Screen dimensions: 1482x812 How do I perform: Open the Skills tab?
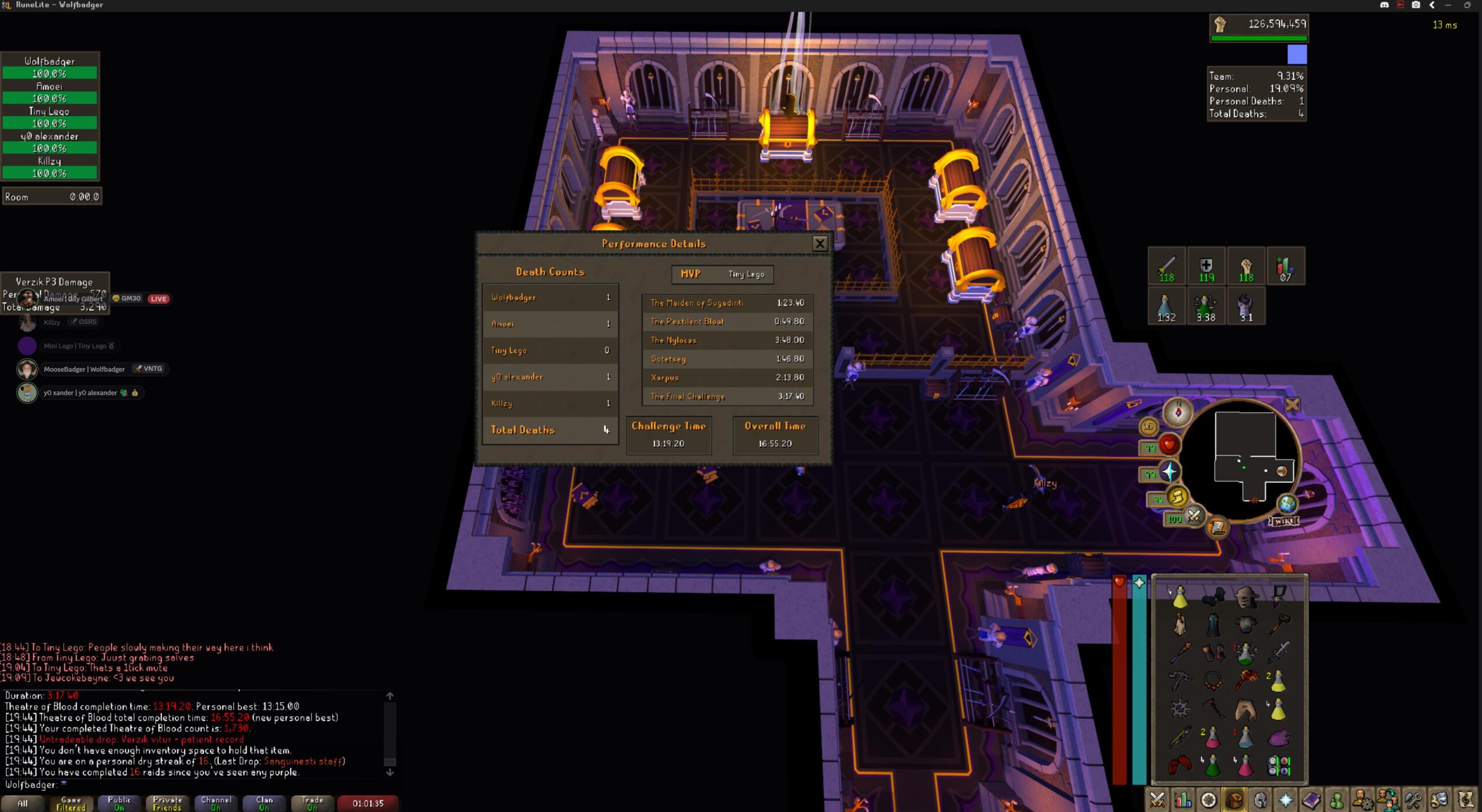coord(1182,800)
